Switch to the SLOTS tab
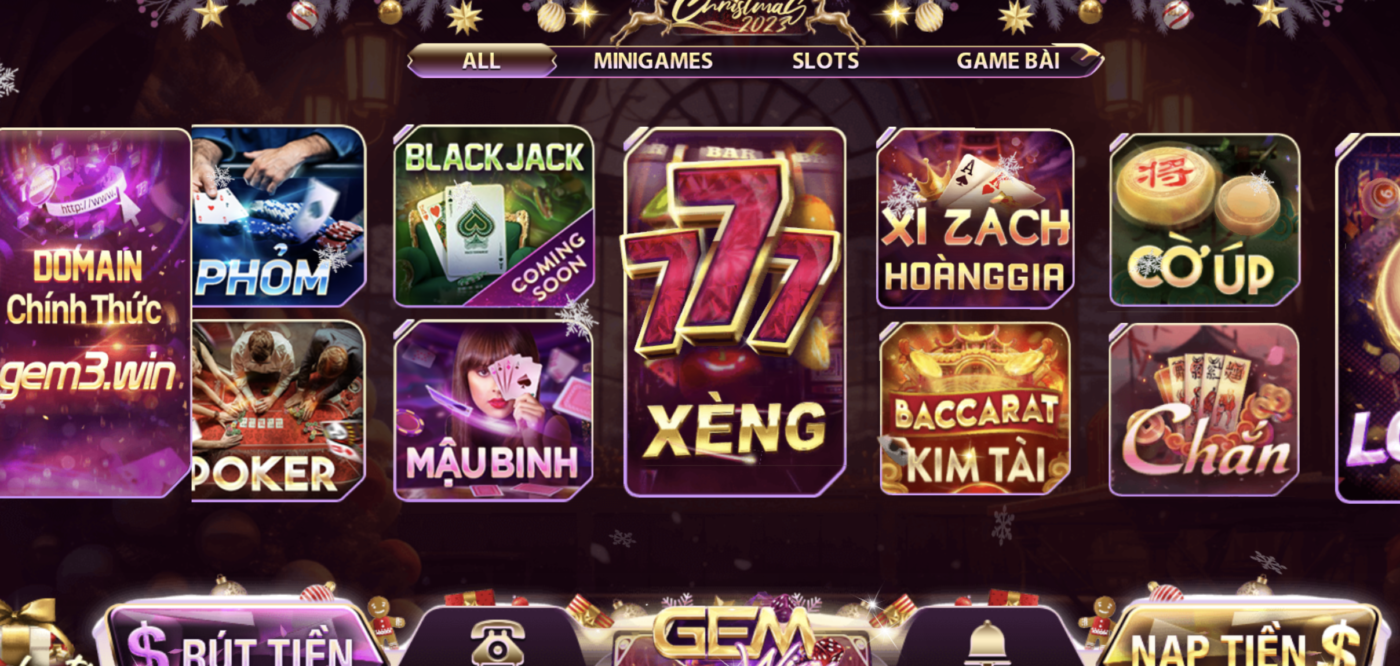 pos(825,61)
